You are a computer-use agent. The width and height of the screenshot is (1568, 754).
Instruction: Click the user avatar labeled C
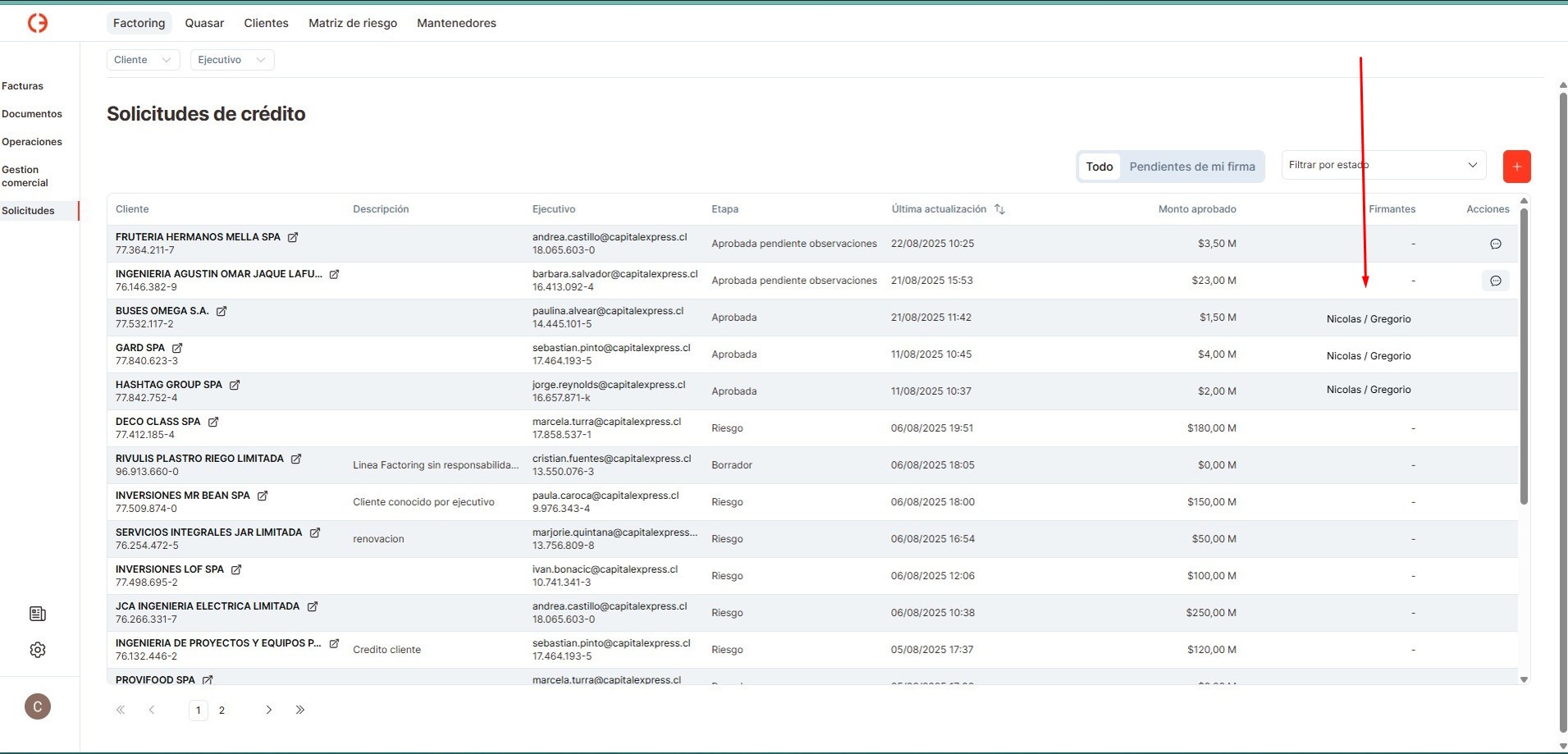(38, 706)
